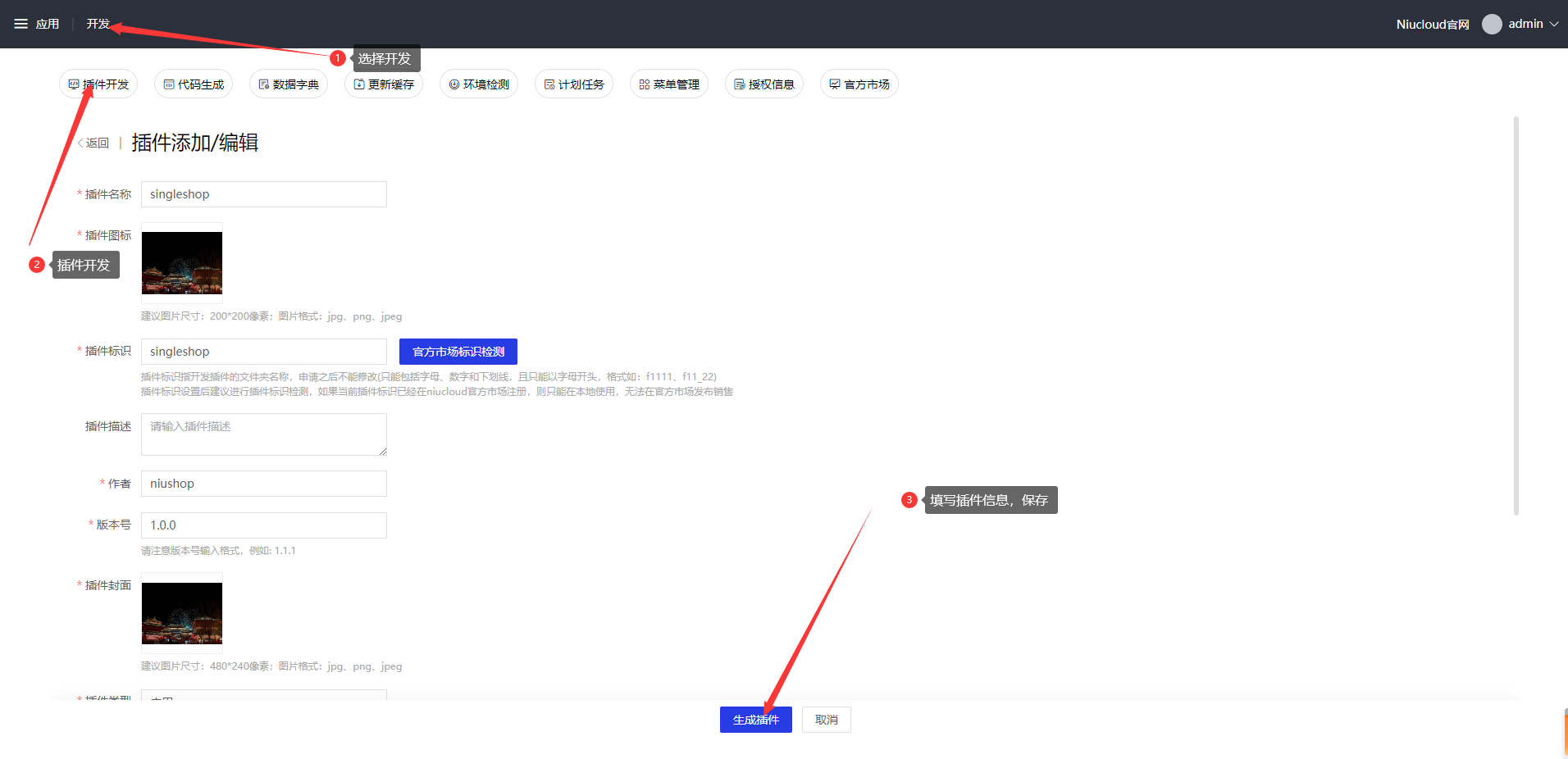Open the Niucloud官网 link

click(1432, 25)
